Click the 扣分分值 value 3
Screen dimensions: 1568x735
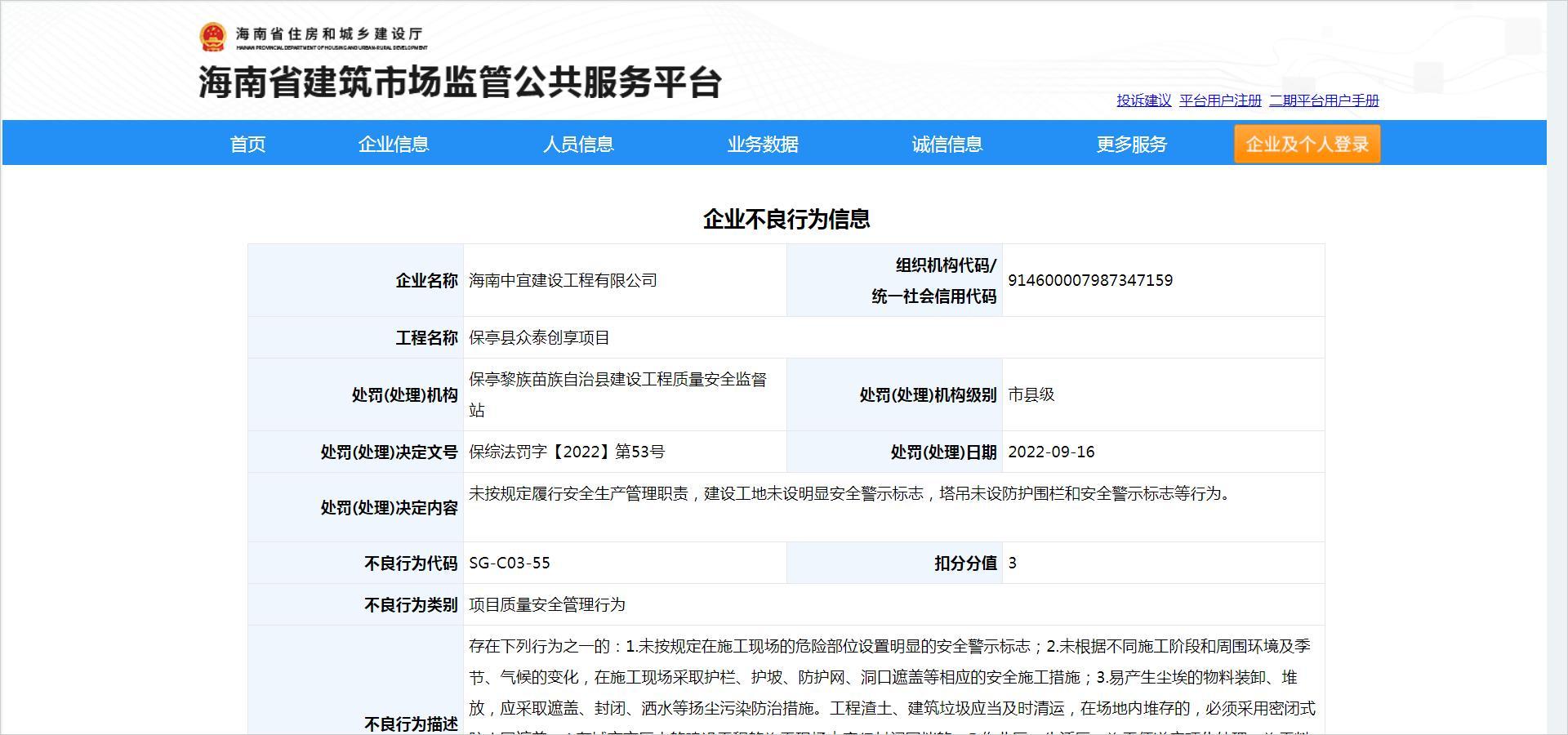click(x=1013, y=563)
